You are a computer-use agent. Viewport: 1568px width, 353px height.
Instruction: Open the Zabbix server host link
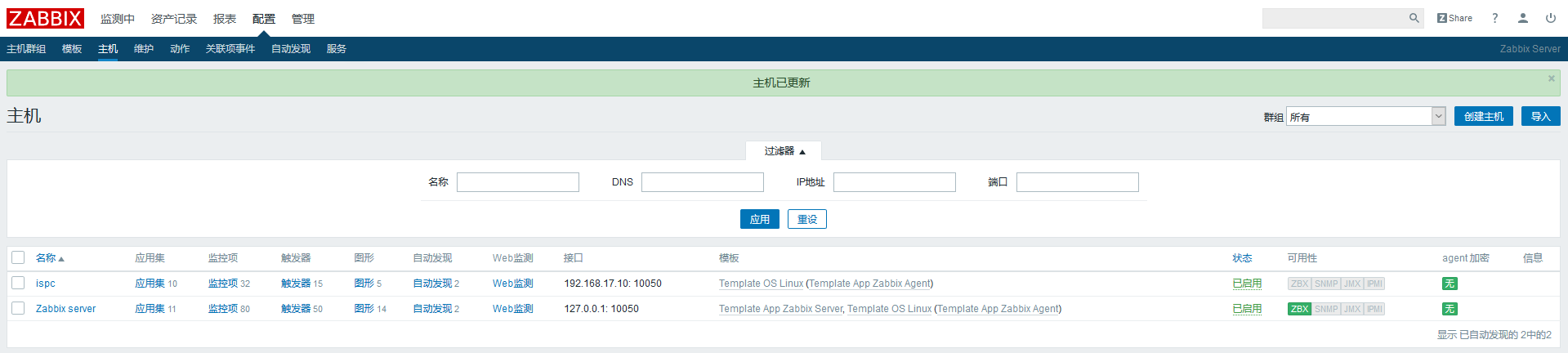coord(65,309)
